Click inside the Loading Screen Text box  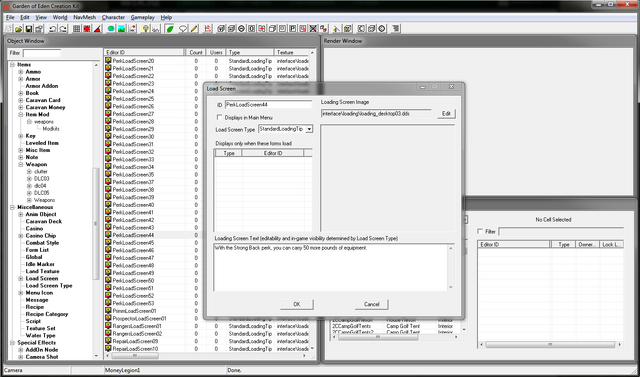pyautogui.click(x=330, y=268)
